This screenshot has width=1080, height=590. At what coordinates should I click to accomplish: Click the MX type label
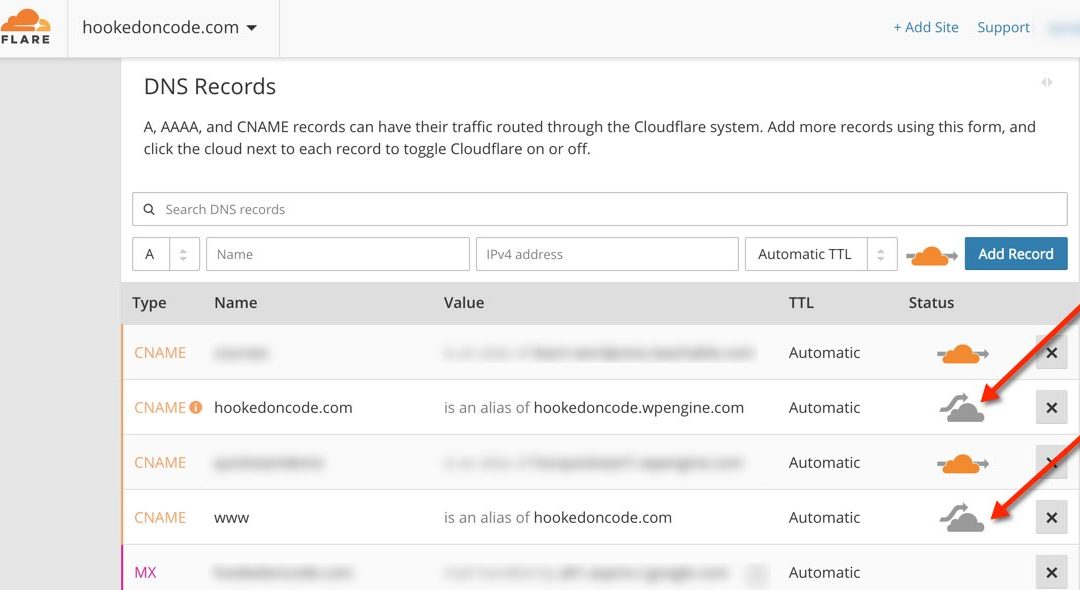coord(145,573)
